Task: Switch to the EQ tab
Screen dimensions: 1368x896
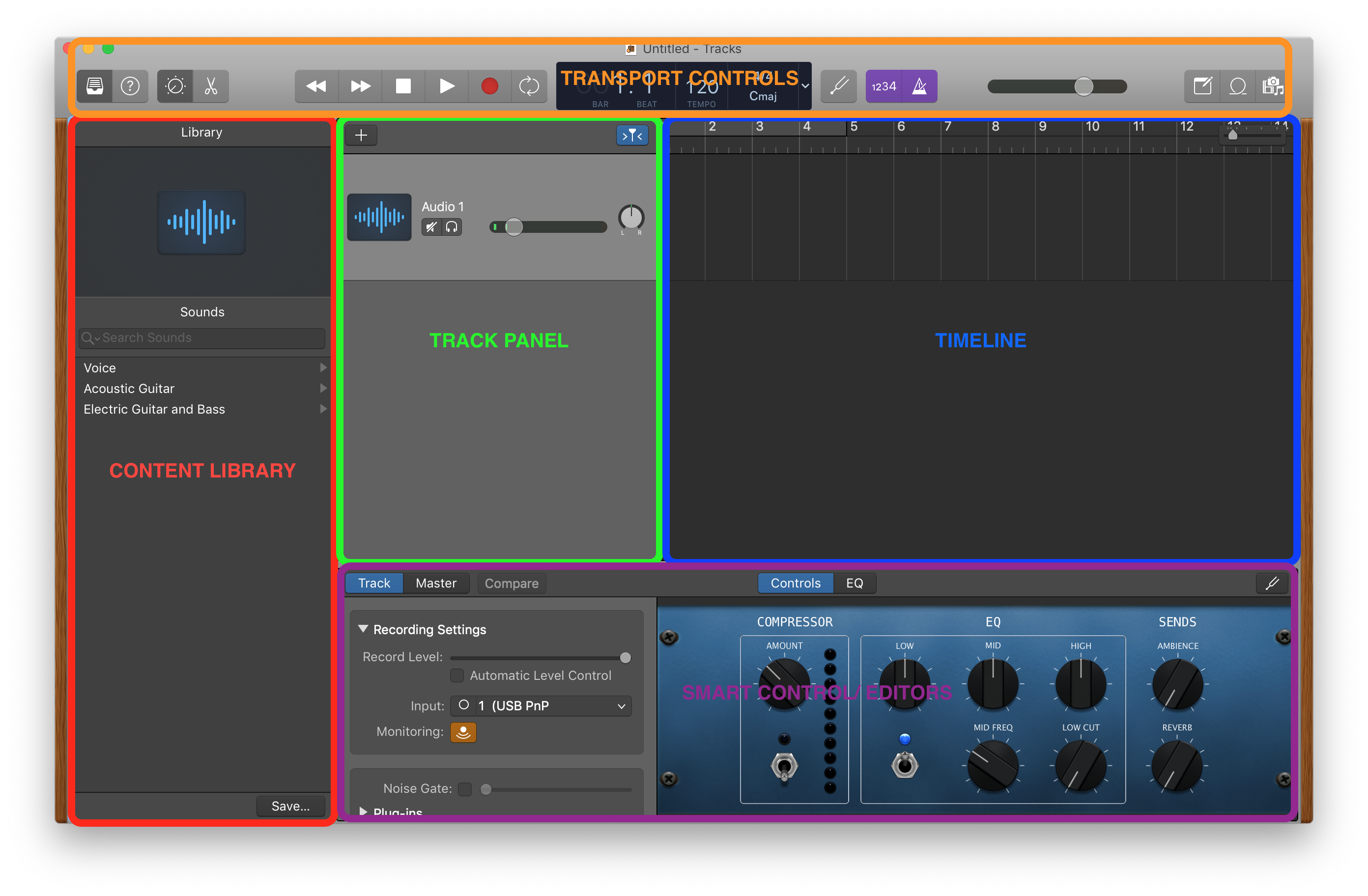Action: pyautogui.click(x=855, y=583)
